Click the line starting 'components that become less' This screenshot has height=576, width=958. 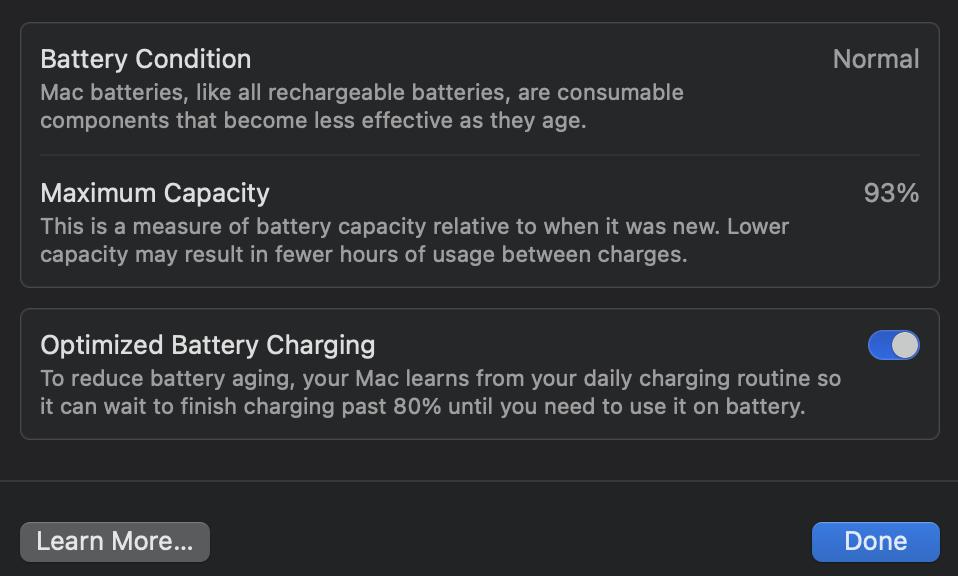coord(313,121)
